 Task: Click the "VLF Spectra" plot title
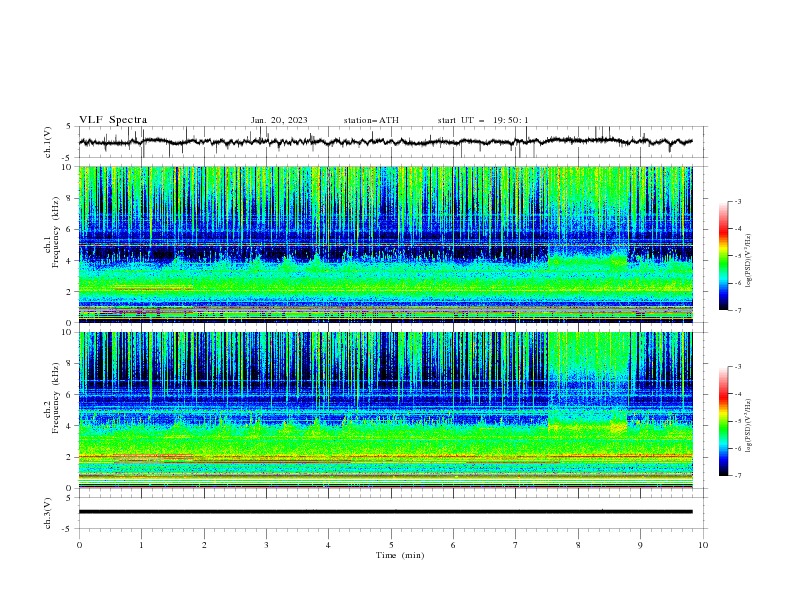click(x=113, y=120)
